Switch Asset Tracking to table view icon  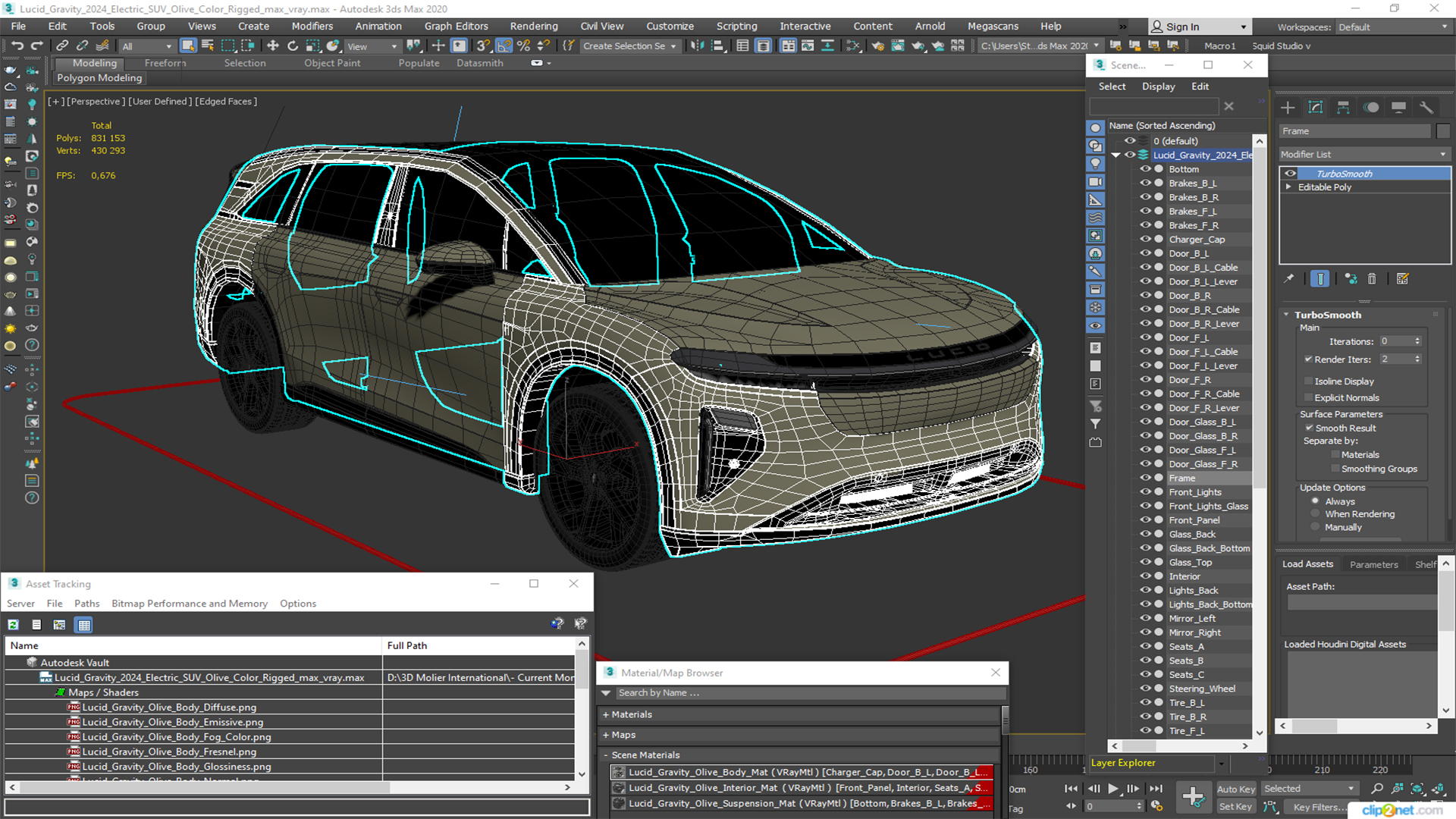point(84,625)
